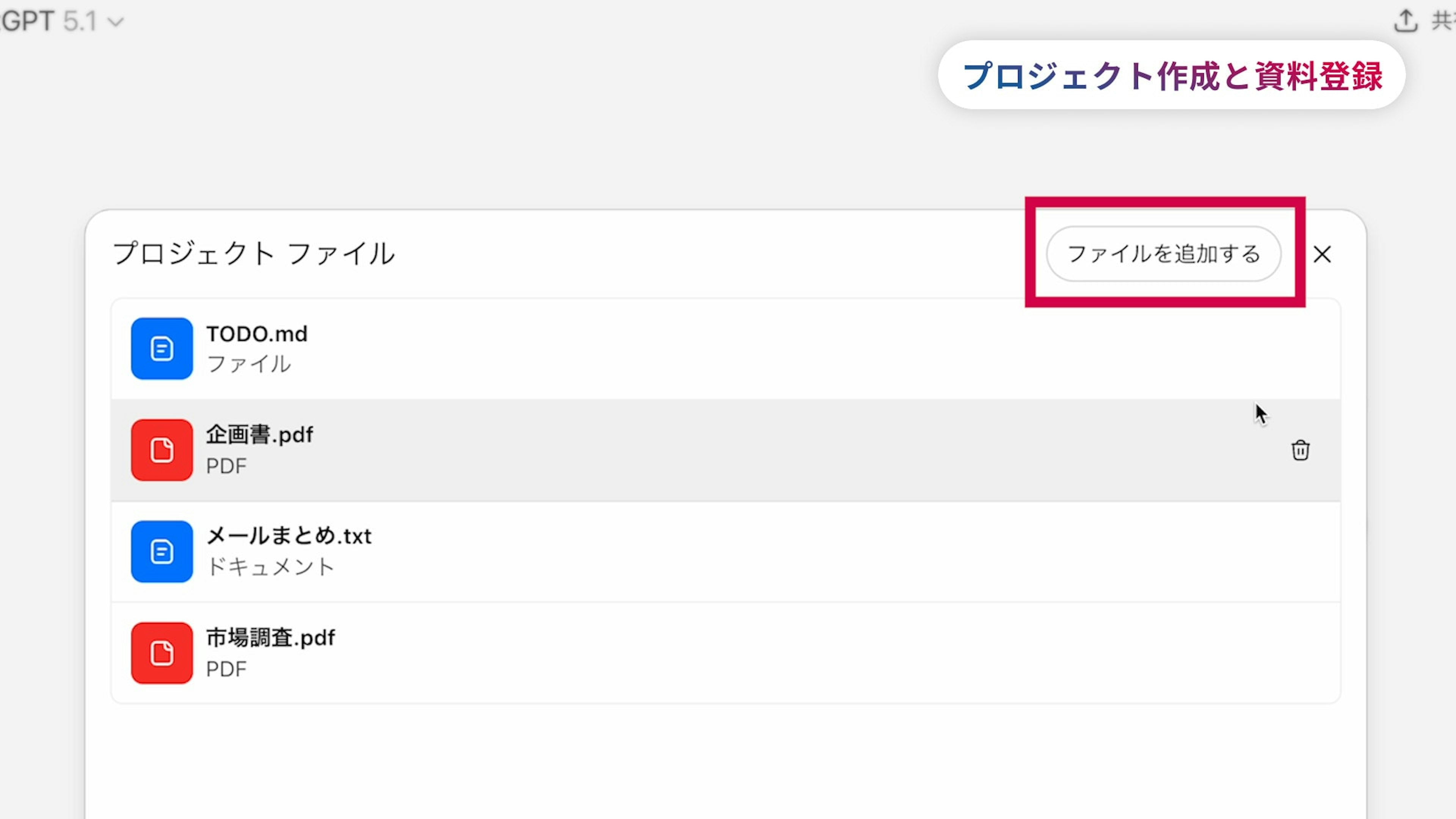This screenshot has height=819, width=1456.
Task: Select the TODO.md file name
Action: pos(257,334)
